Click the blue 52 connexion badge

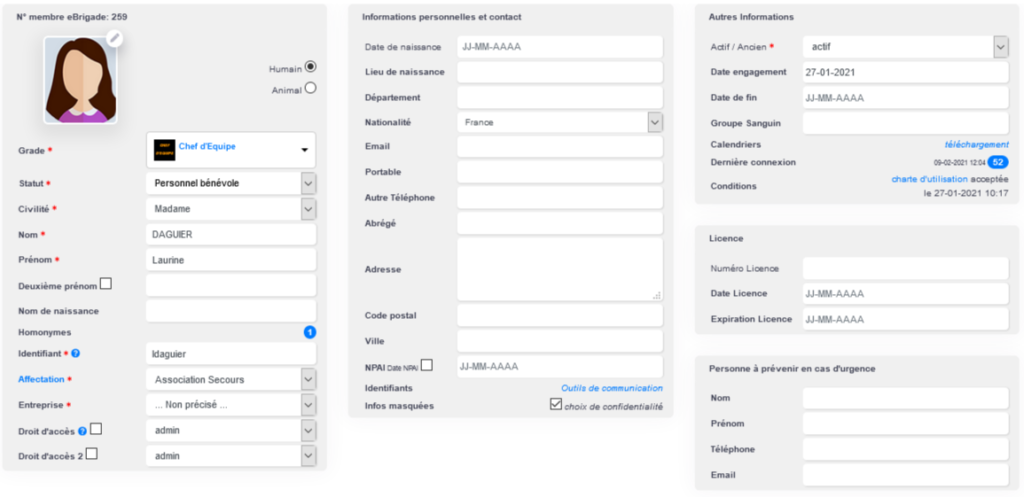click(998, 162)
